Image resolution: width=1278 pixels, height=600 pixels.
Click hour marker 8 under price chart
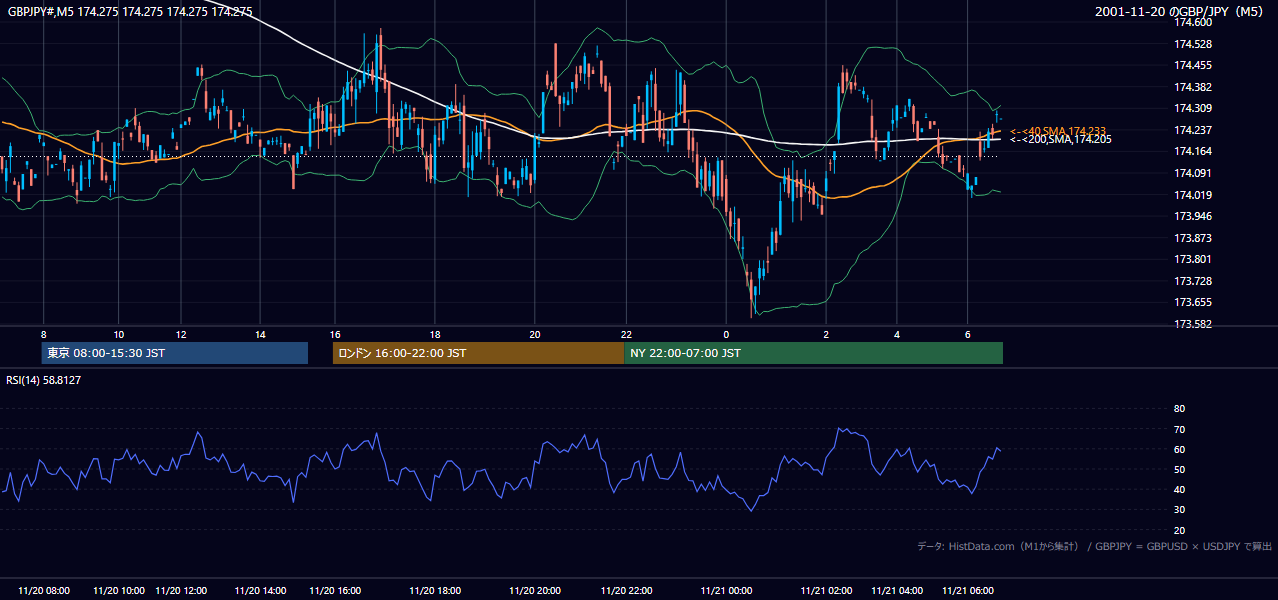(x=44, y=334)
